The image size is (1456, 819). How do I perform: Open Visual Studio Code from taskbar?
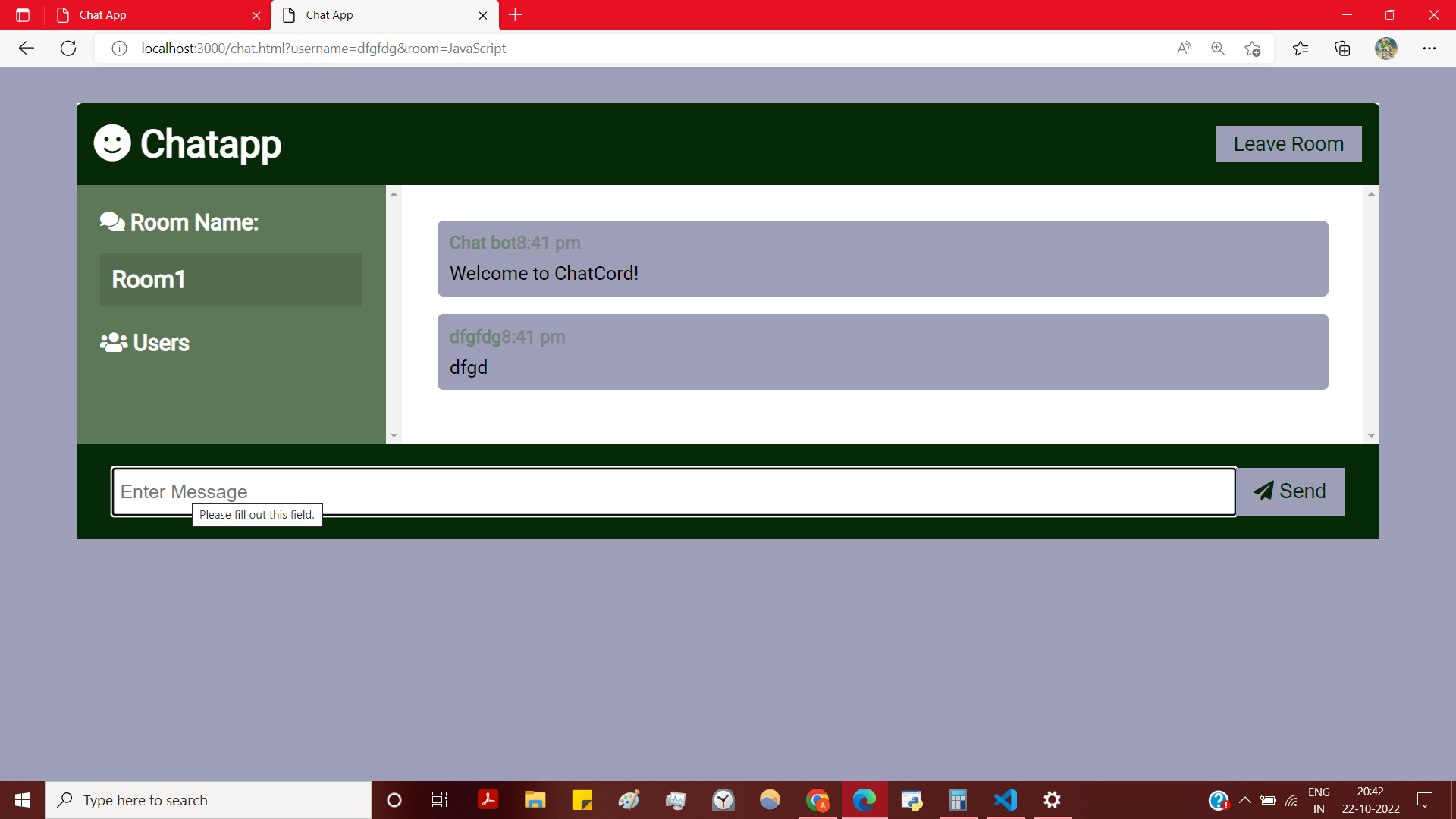(x=1006, y=800)
